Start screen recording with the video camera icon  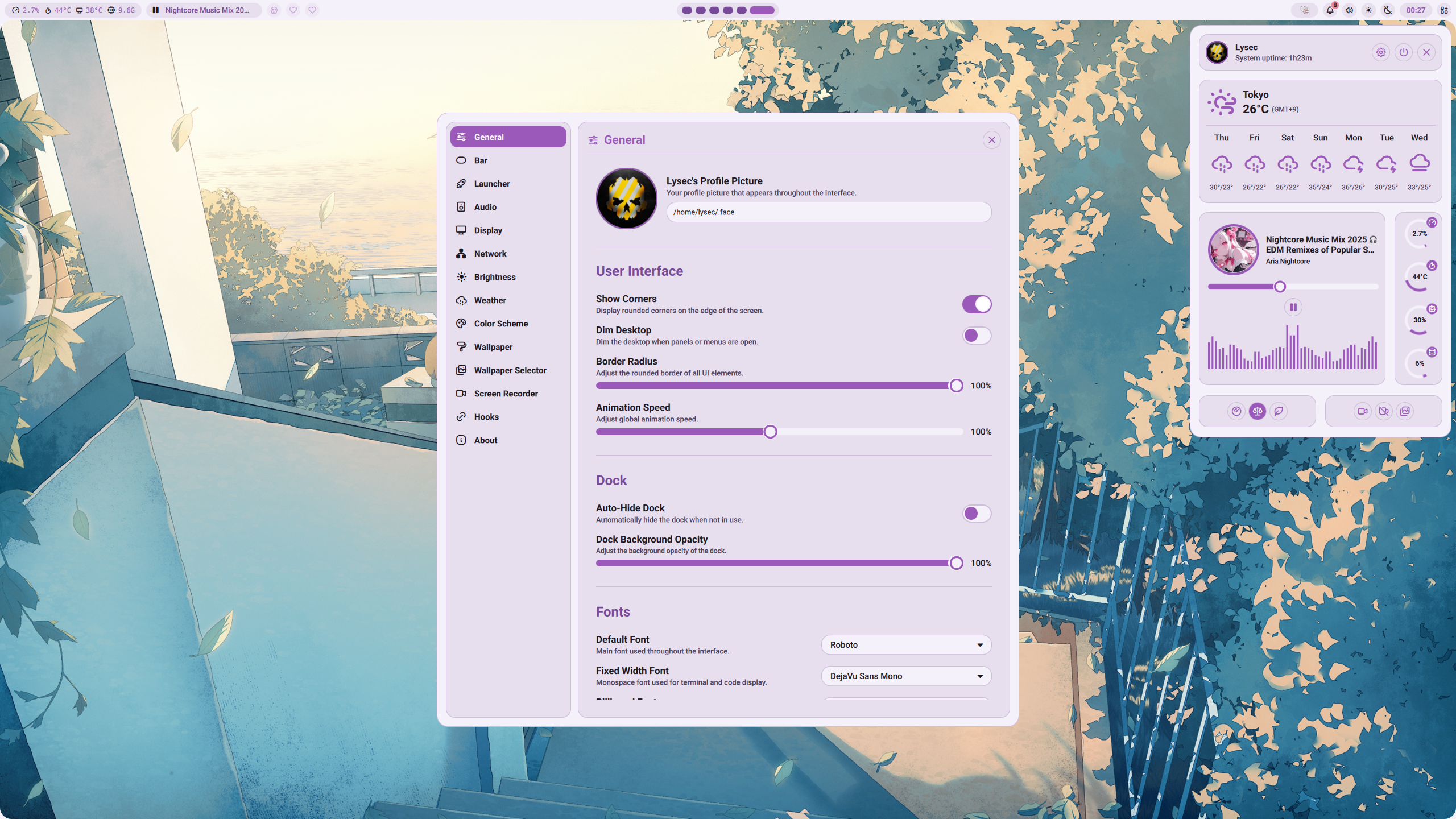pos(1362,411)
